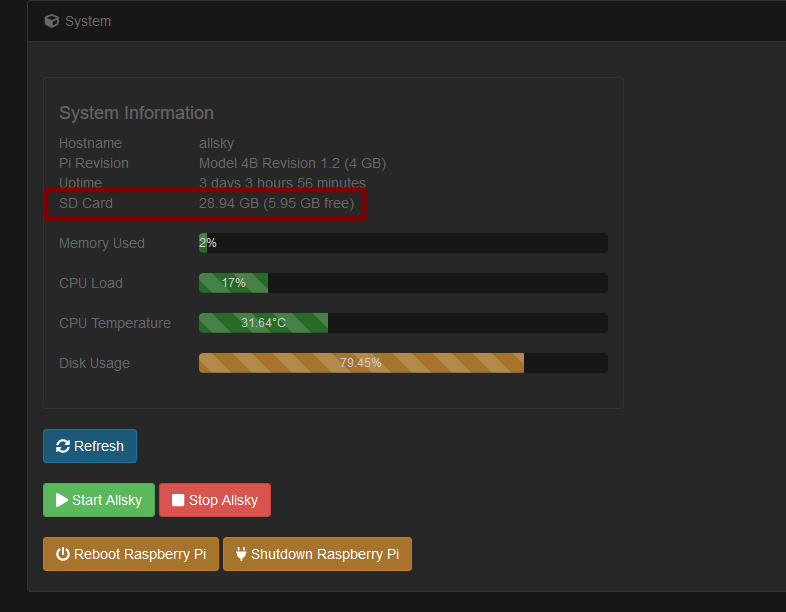This screenshot has height=612, width=786.
Task: Click the CPU Load 17% bar
Action: pyautogui.click(x=403, y=283)
